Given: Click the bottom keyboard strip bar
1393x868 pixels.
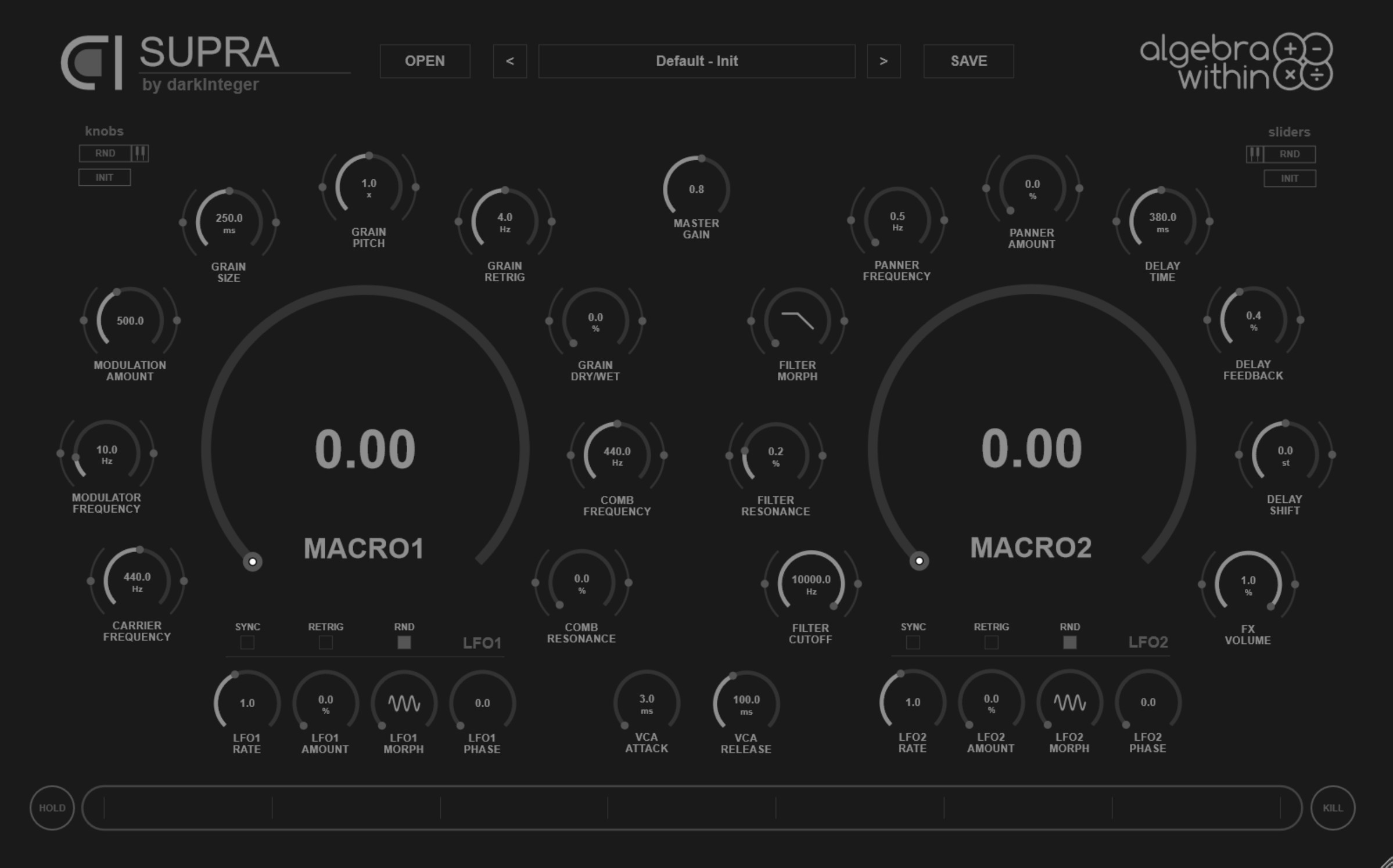Looking at the screenshot, I should point(692,808).
